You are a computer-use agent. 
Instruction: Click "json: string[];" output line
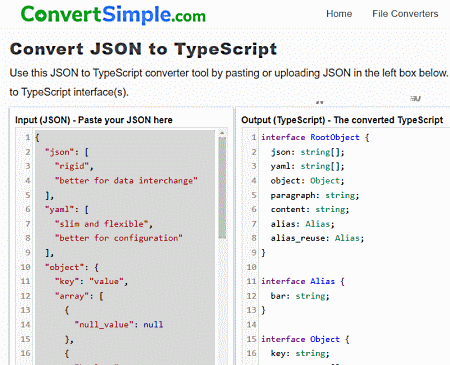[307, 152]
